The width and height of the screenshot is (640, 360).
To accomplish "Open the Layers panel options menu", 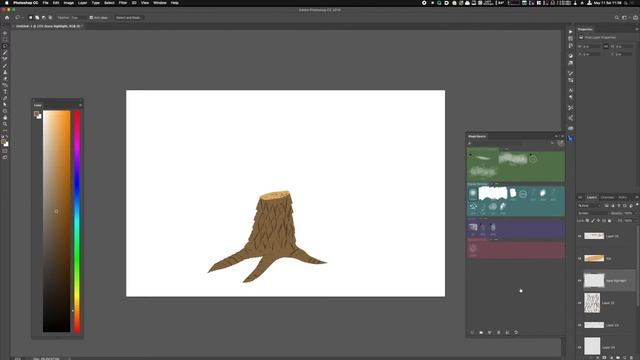I will point(636,198).
